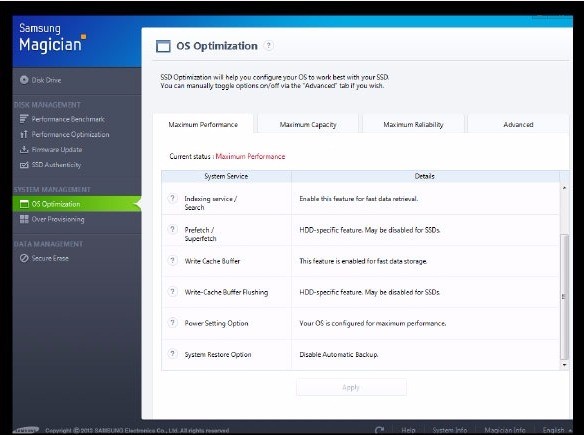Go to Firmware Update
584x435 pixels.
coord(51,150)
